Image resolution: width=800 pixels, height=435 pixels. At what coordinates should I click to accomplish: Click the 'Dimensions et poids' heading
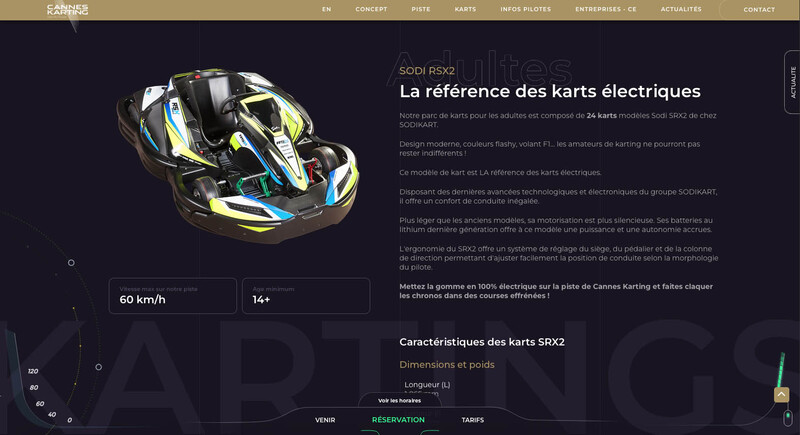click(x=447, y=365)
